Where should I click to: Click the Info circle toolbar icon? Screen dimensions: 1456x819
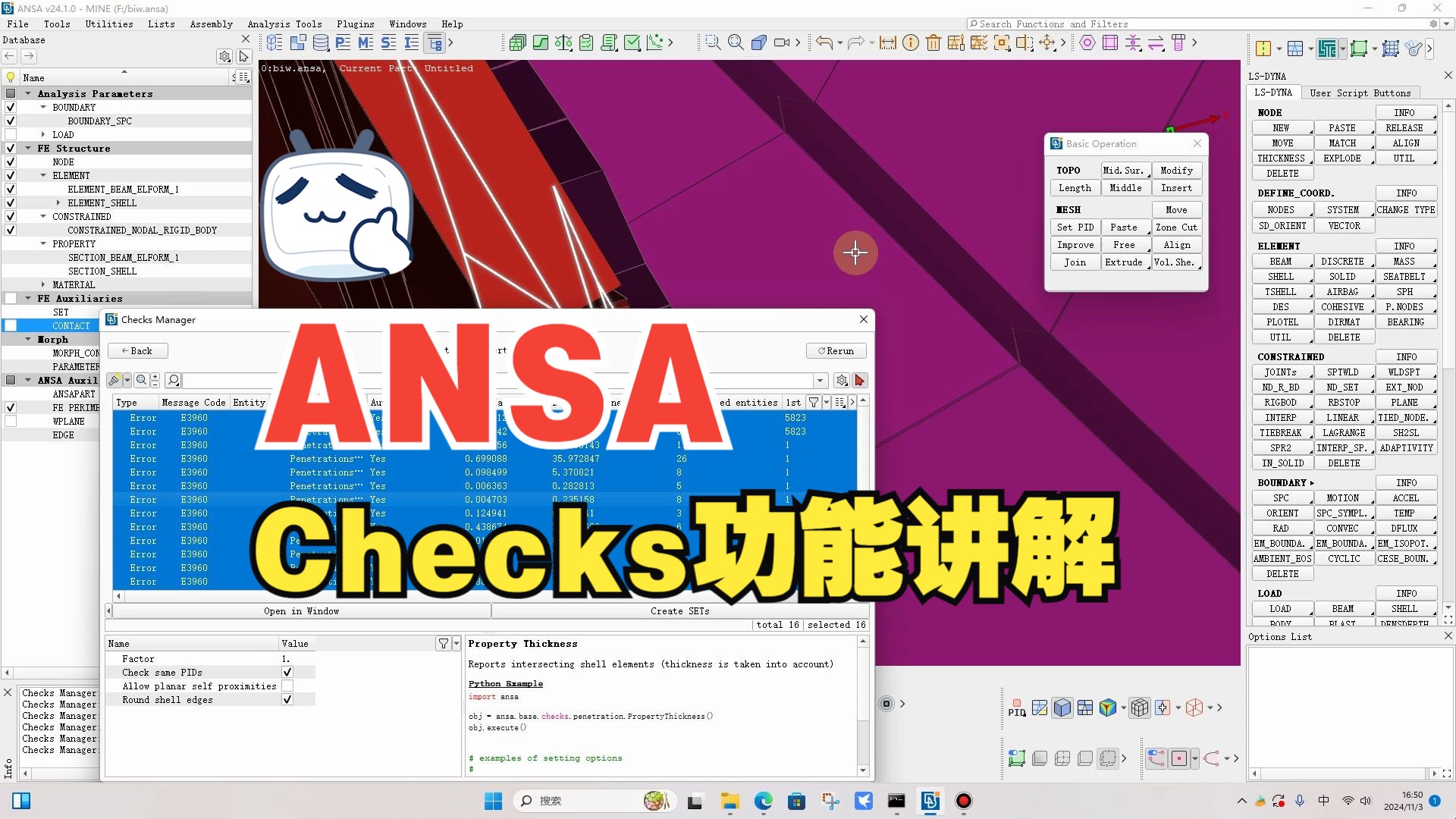(911, 43)
